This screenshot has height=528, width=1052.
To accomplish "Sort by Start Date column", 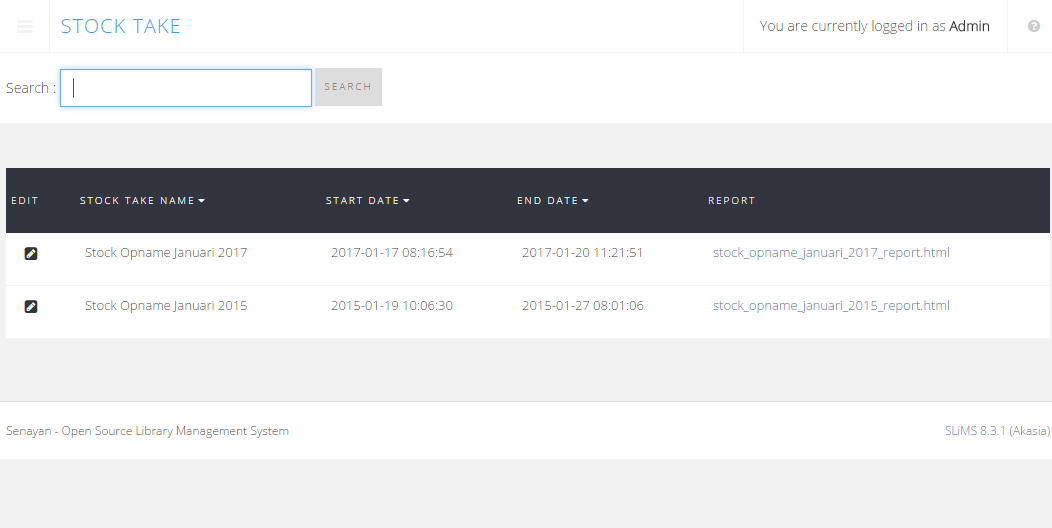I will point(367,201).
